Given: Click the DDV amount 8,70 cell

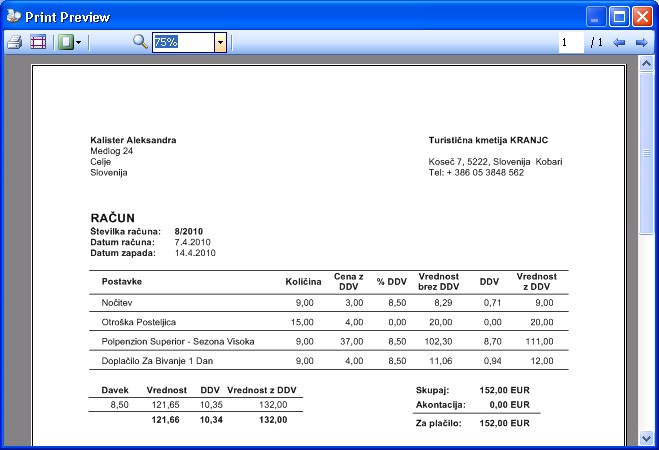Looking at the screenshot, I should pos(493,342).
